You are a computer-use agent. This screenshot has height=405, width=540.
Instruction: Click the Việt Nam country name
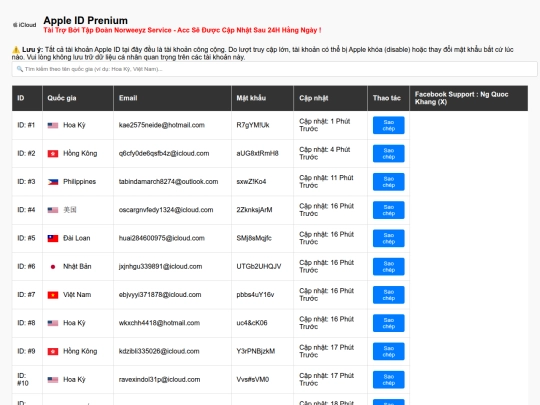(77, 294)
